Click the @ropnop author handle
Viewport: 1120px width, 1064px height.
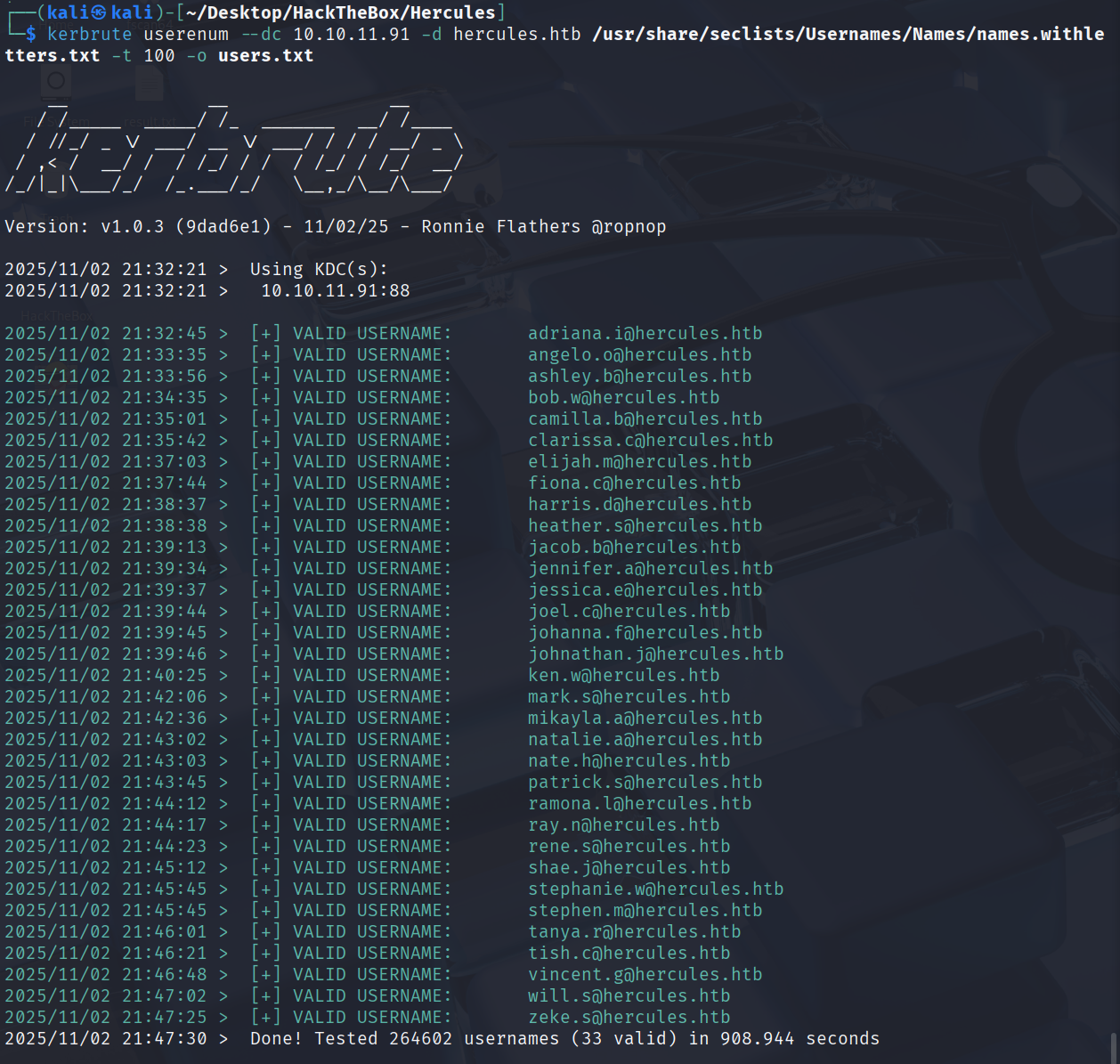click(629, 227)
